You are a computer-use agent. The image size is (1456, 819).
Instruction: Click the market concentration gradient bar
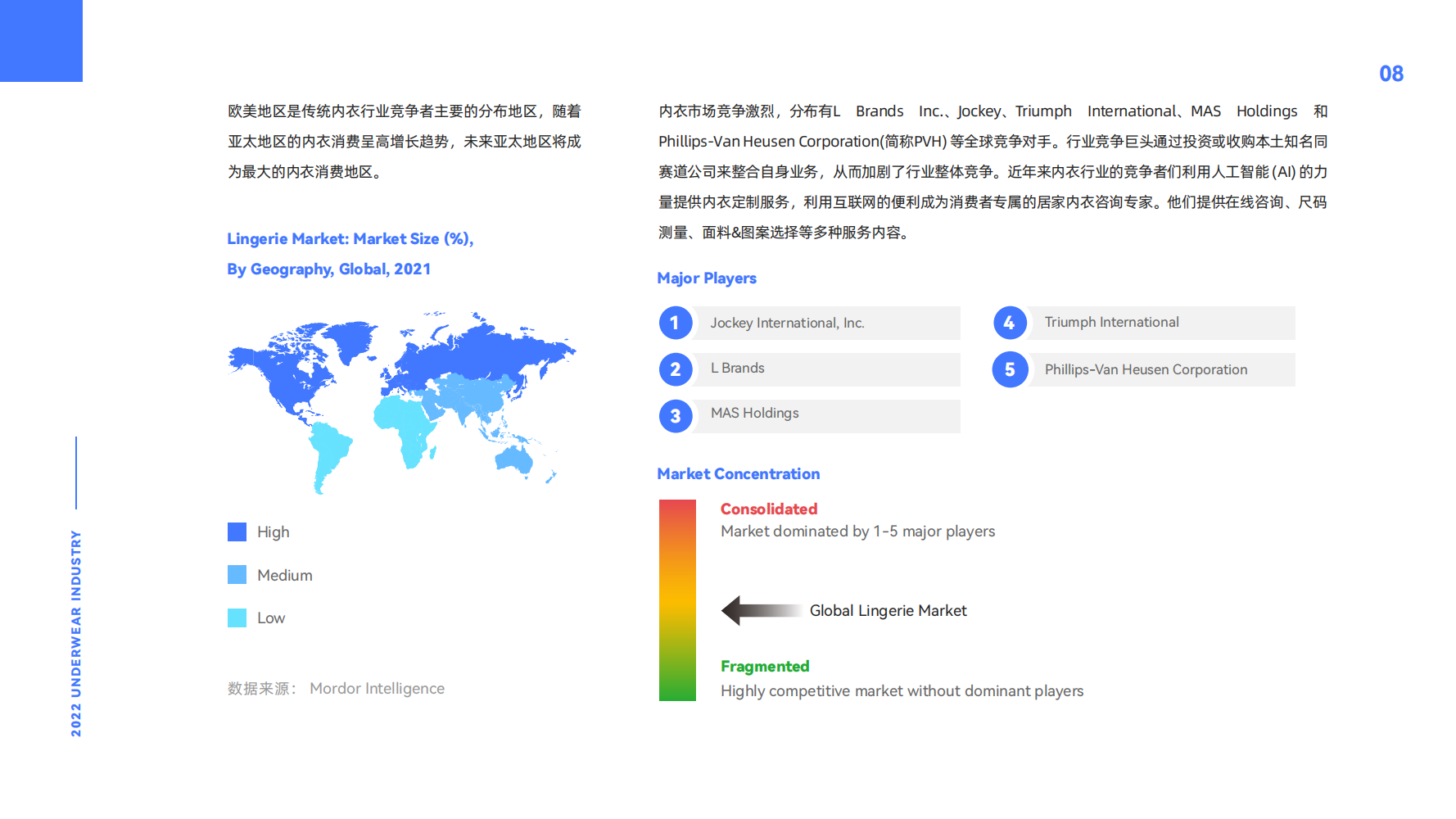coord(677,600)
